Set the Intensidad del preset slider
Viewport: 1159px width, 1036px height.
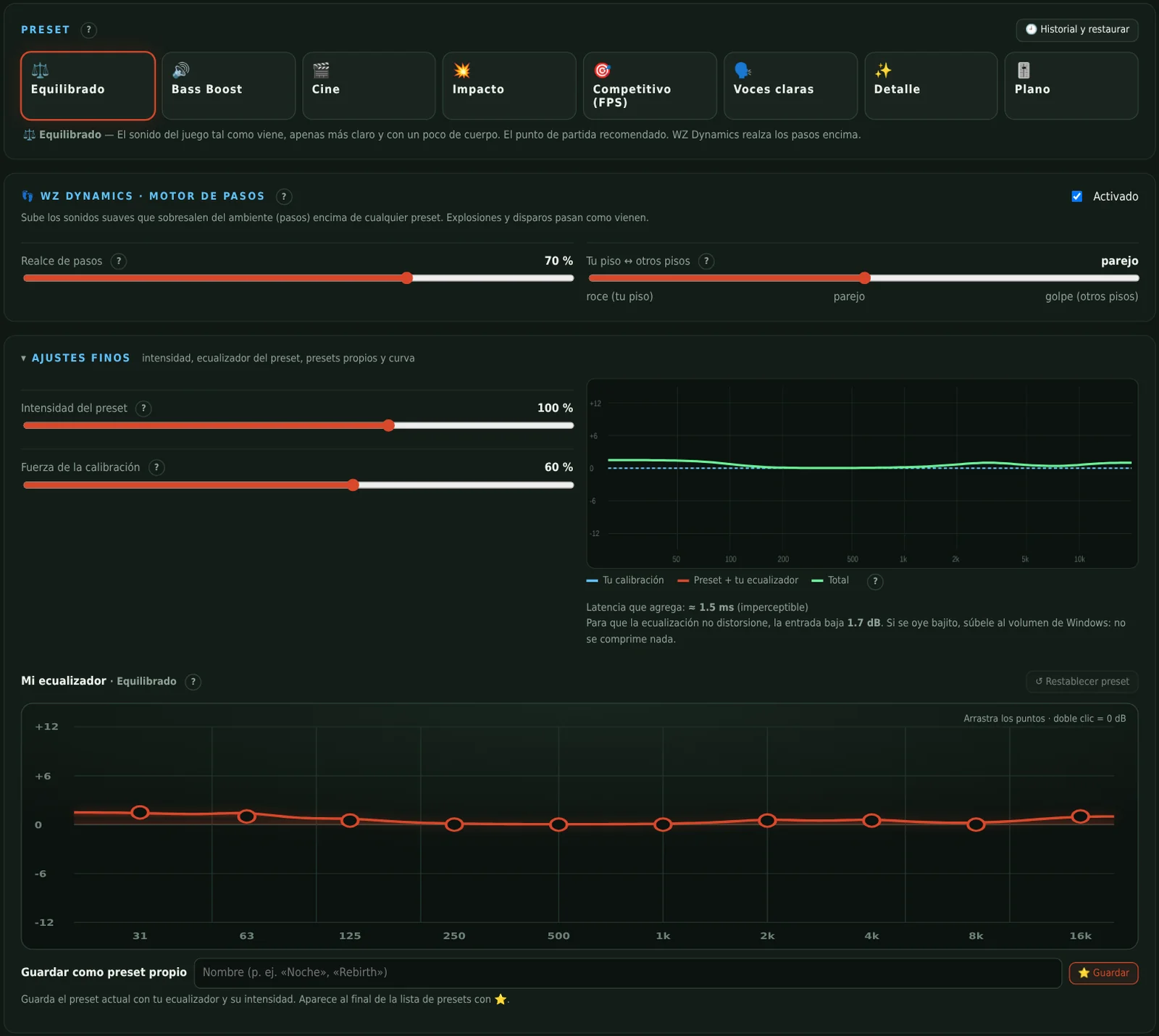point(298,425)
